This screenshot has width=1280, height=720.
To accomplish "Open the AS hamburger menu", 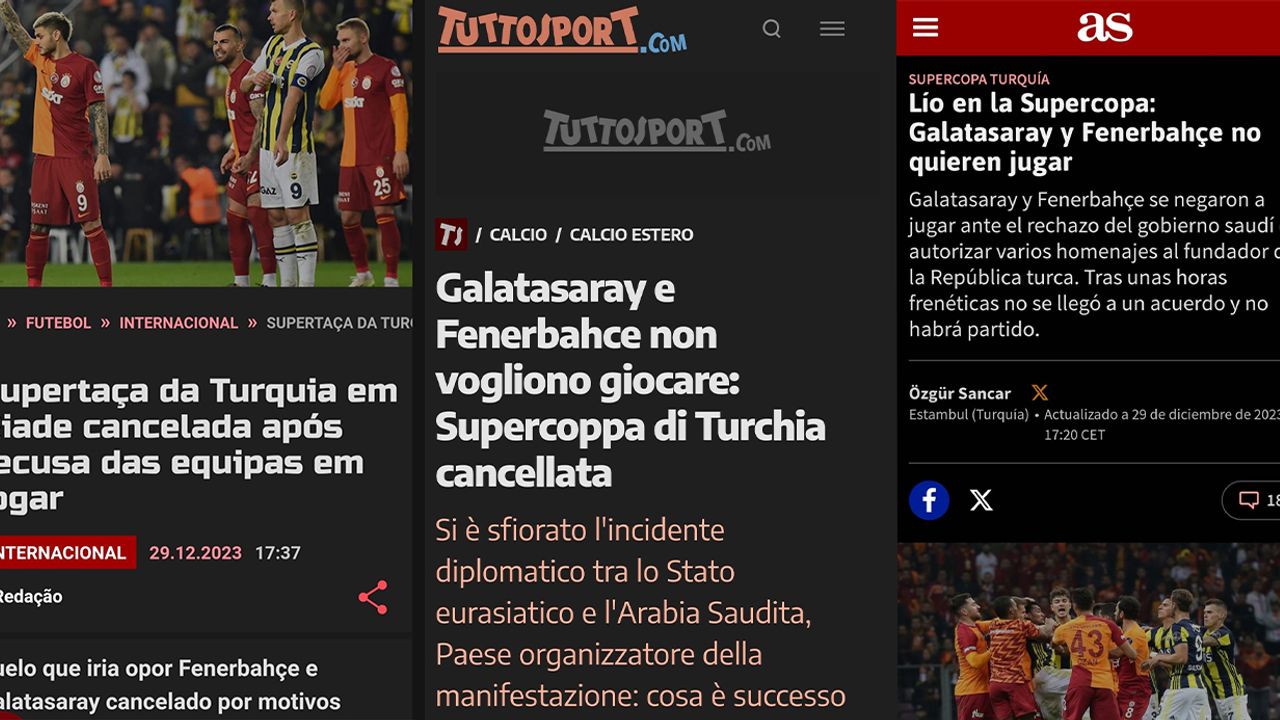I will (x=926, y=27).
